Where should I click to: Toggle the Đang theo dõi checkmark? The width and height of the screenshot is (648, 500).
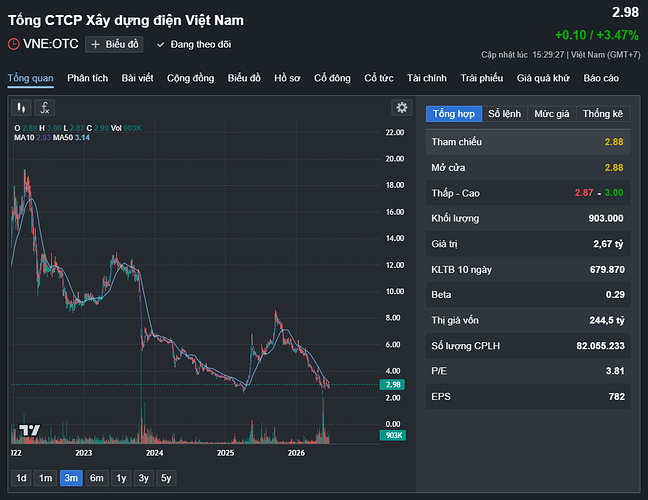tap(160, 45)
